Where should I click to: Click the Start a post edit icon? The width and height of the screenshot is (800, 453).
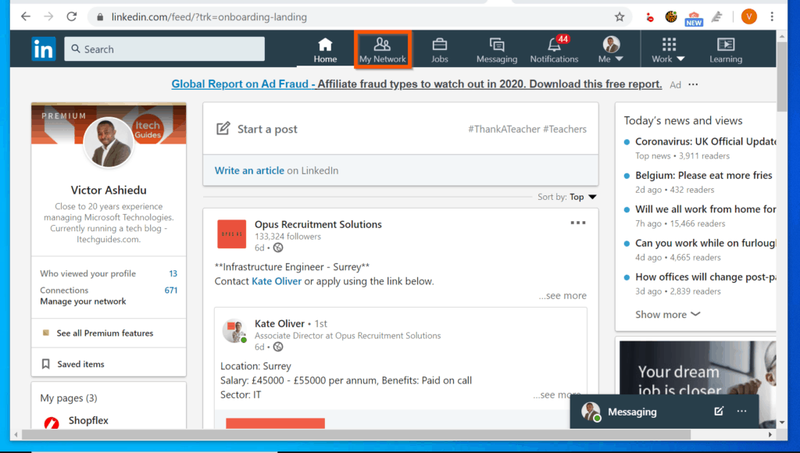pyautogui.click(x=223, y=129)
